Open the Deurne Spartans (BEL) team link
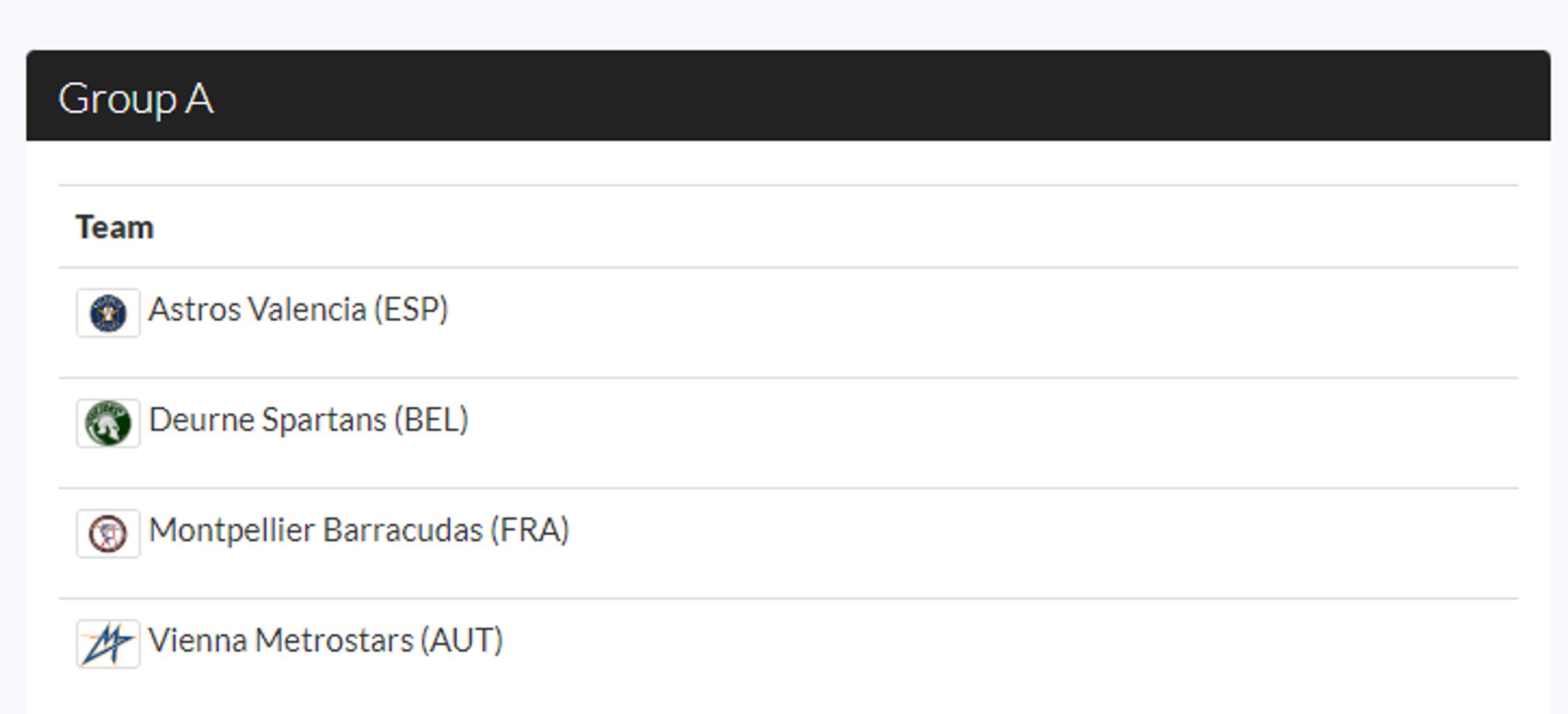 coord(309,420)
